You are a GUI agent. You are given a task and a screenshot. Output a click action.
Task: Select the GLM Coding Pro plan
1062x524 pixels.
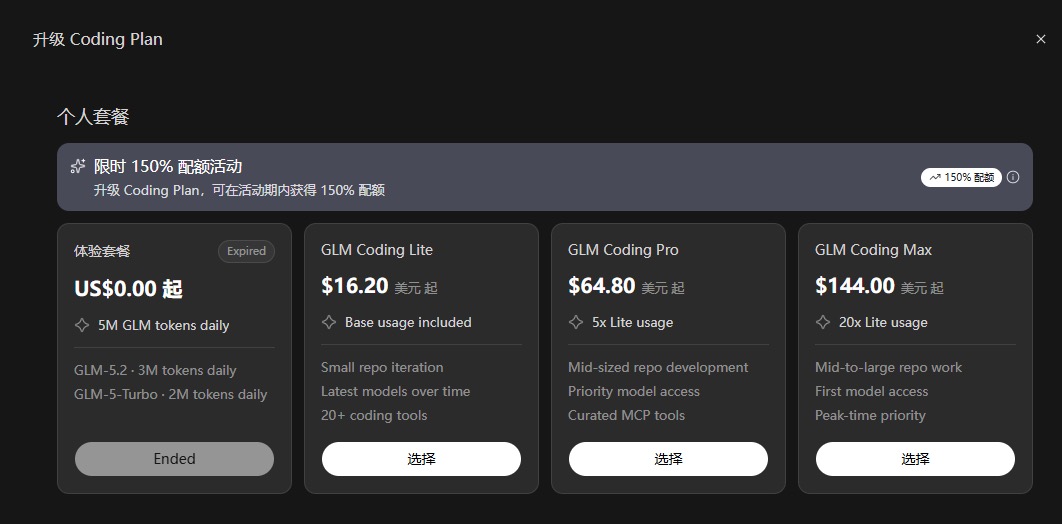pyautogui.click(x=668, y=459)
